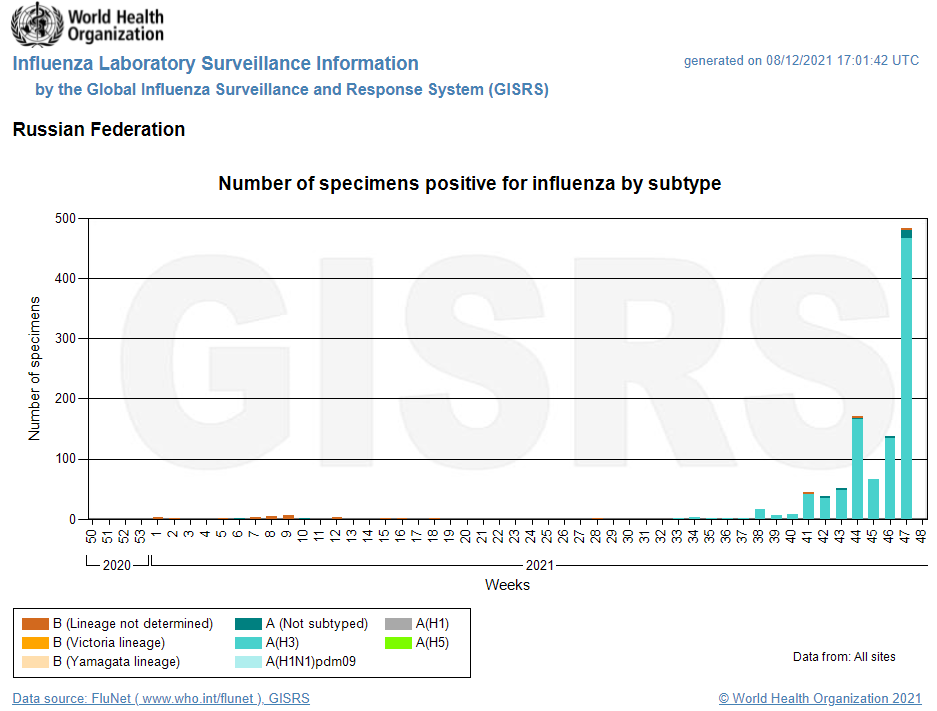The width and height of the screenshot is (937, 711).
Task: Click the chart title about influenza subtype
Action: coord(469,184)
